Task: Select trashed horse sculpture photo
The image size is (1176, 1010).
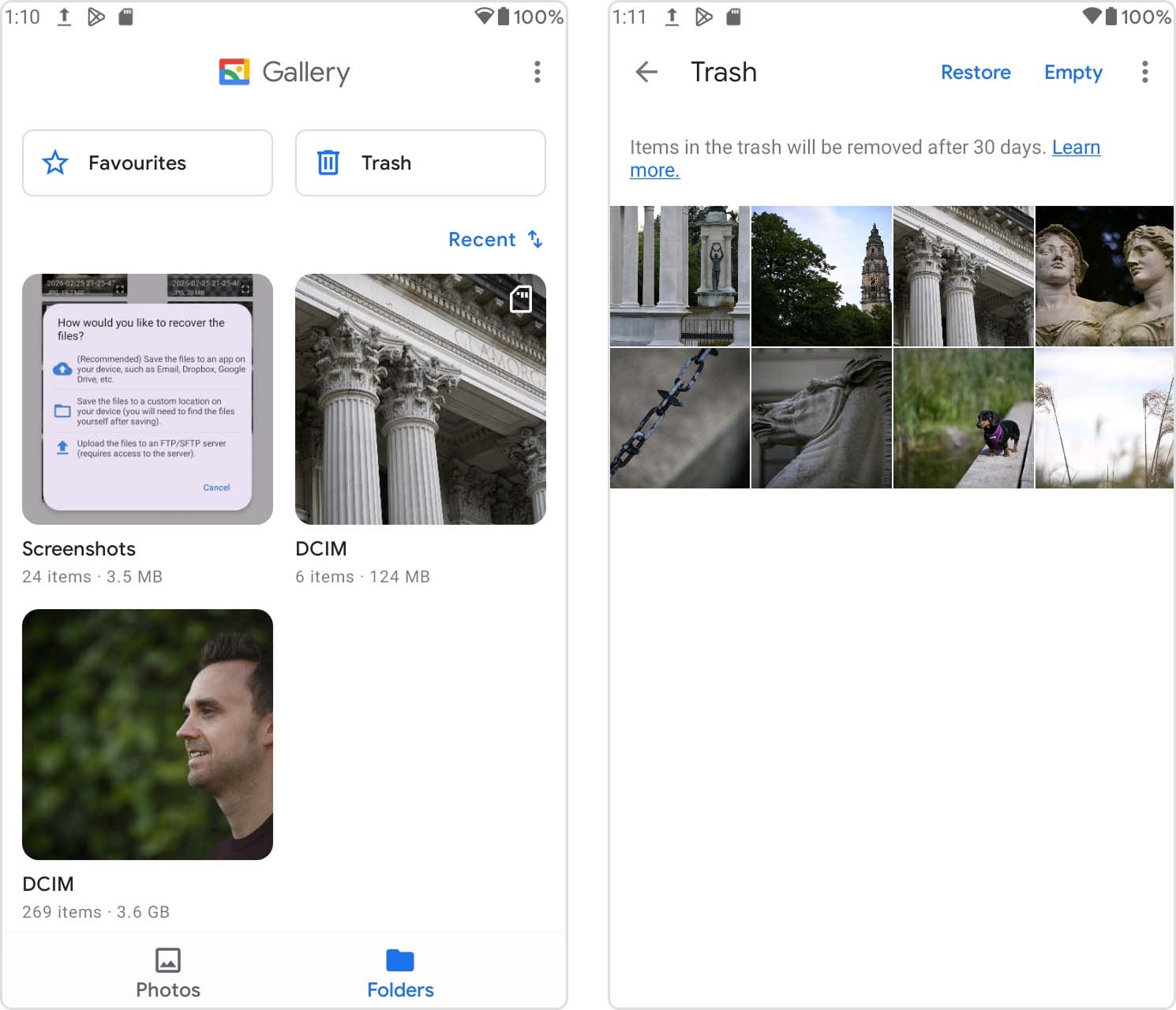Action: (x=822, y=418)
